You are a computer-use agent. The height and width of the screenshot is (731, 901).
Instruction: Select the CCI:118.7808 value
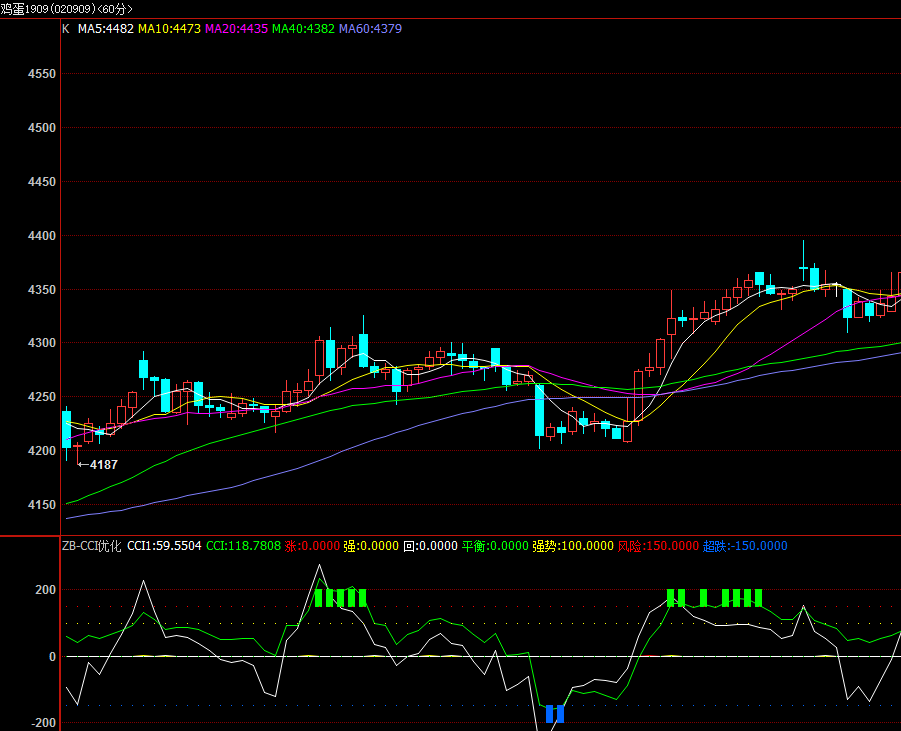tap(243, 546)
